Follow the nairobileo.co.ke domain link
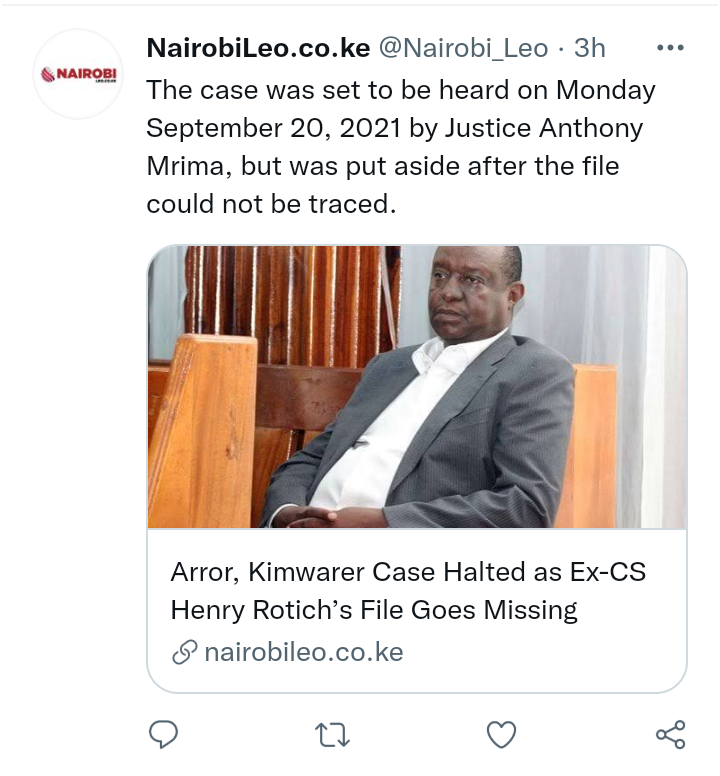 304,652
